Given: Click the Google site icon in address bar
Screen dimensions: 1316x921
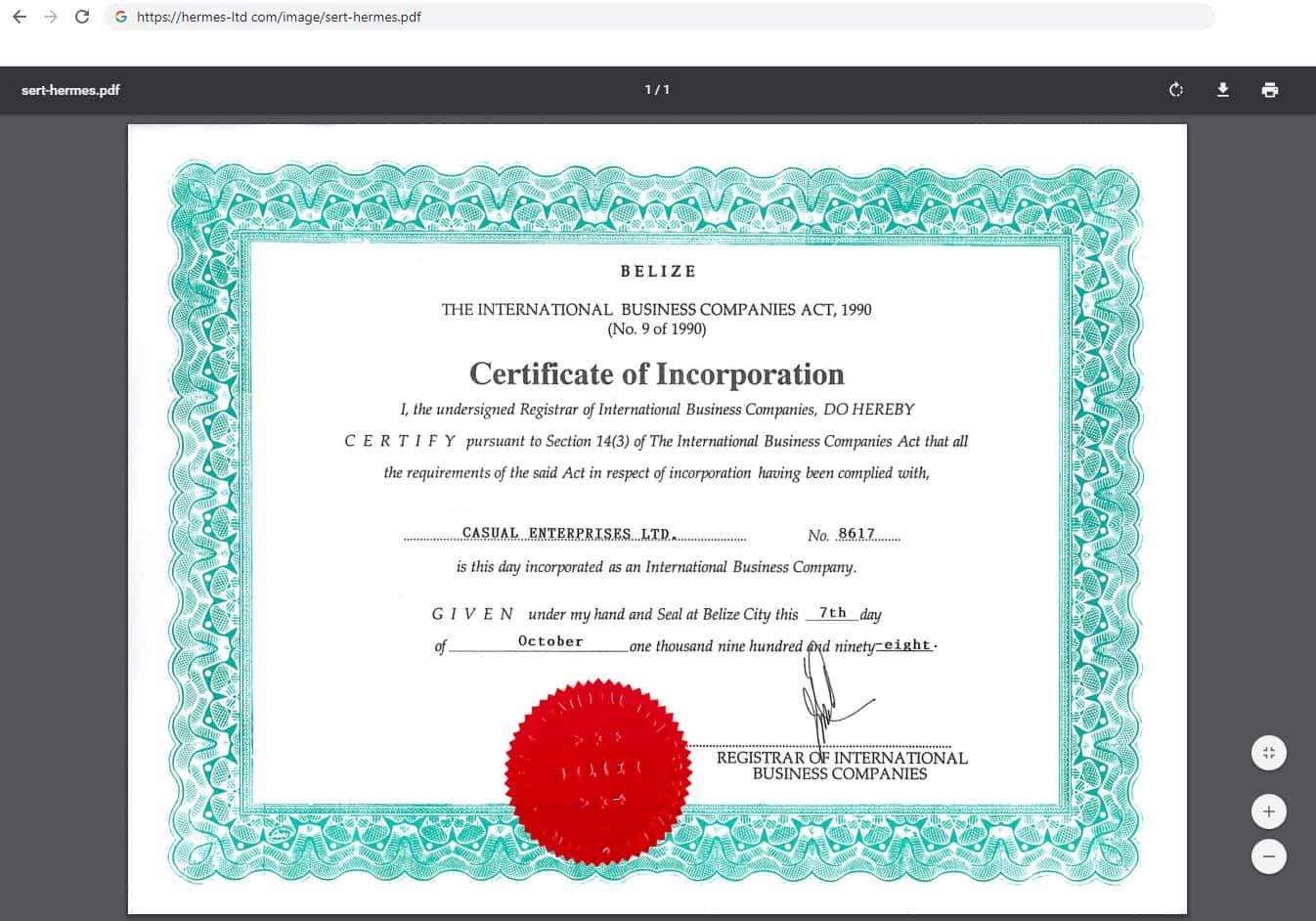Looking at the screenshot, I should (x=121, y=17).
